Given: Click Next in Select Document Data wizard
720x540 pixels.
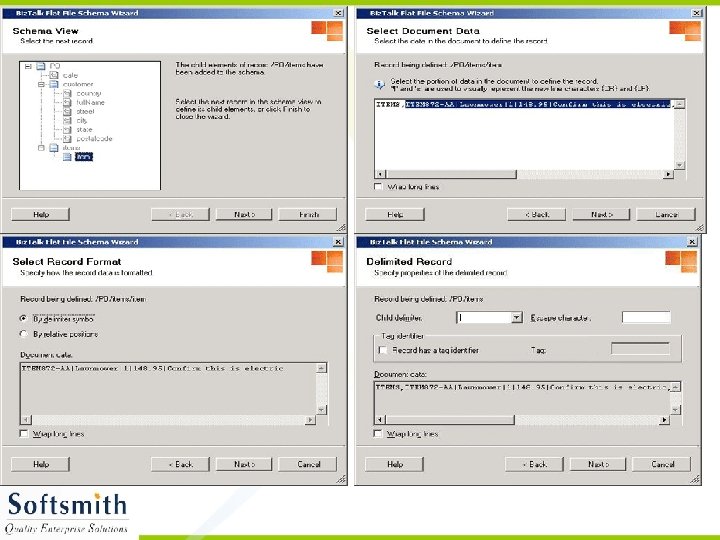Looking at the screenshot, I should (601, 214).
